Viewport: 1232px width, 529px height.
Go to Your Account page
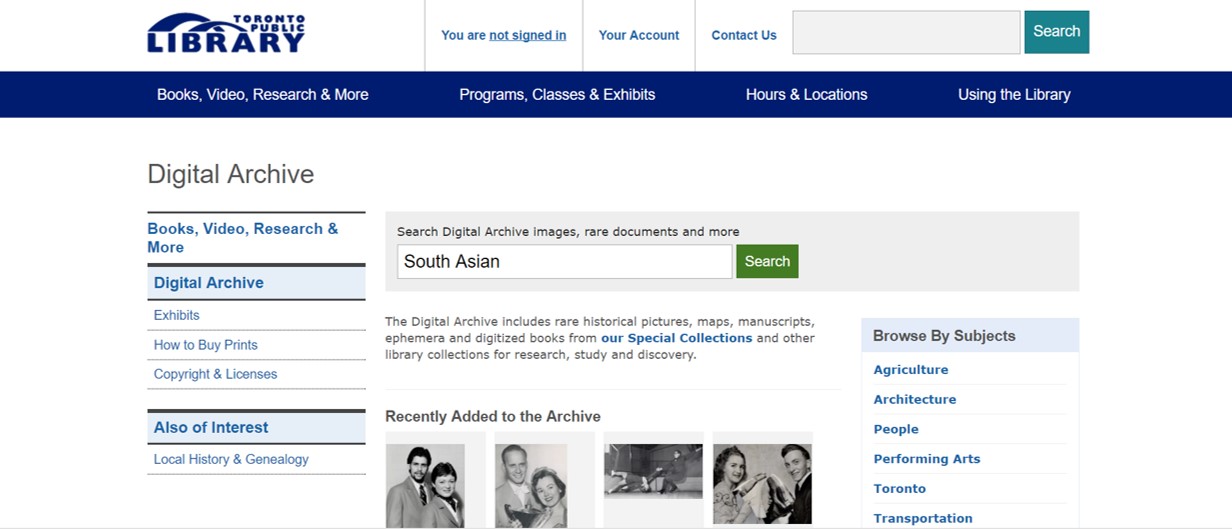pyautogui.click(x=638, y=35)
